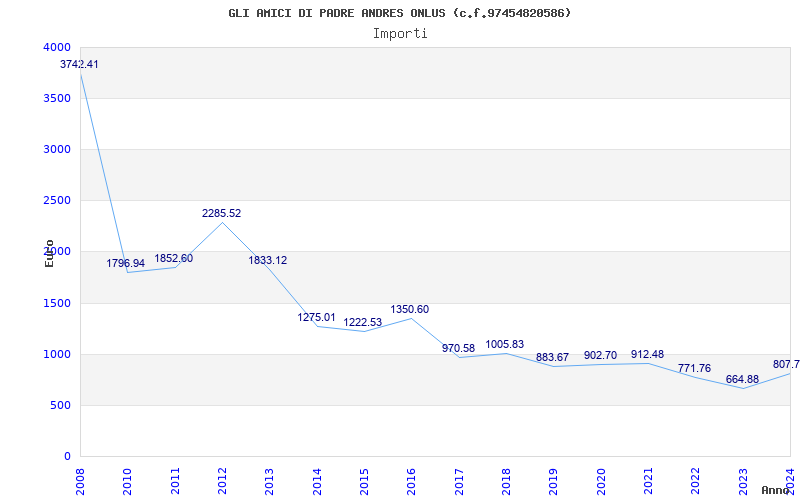This screenshot has width=800, height=500.
Task: Select the 1350.60 data label
Action: (410, 309)
